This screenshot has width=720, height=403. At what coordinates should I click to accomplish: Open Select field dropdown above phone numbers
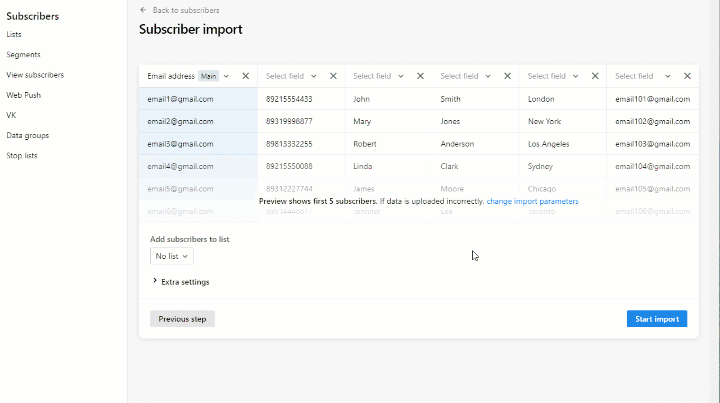tap(291, 76)
